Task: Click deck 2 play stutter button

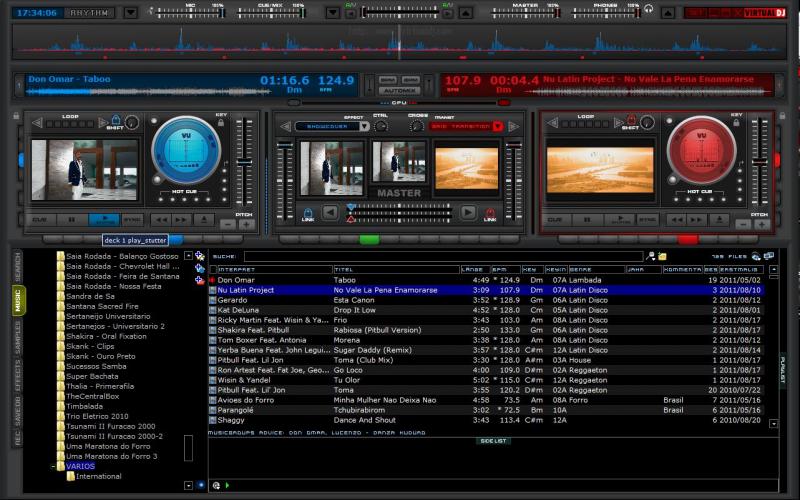Action: click(x=620, y=220)
